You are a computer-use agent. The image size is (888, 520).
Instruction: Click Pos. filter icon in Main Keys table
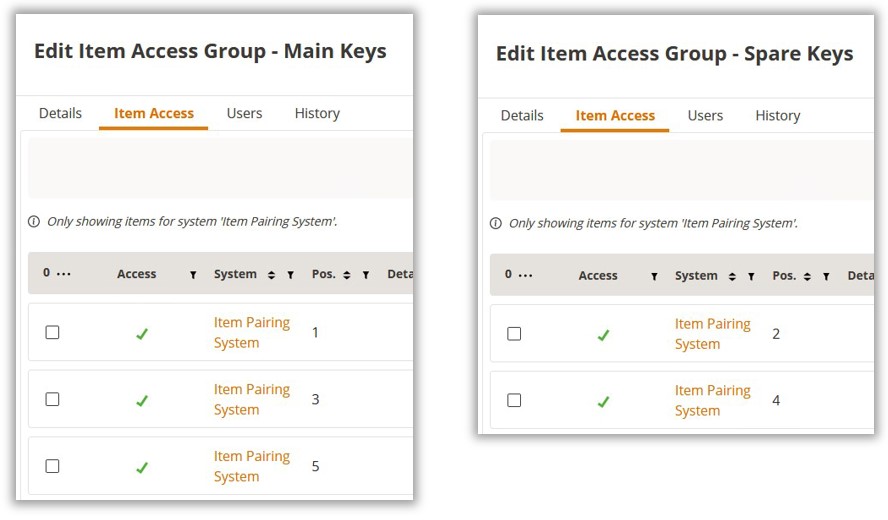pyautogui.click(x=366, y=275)
